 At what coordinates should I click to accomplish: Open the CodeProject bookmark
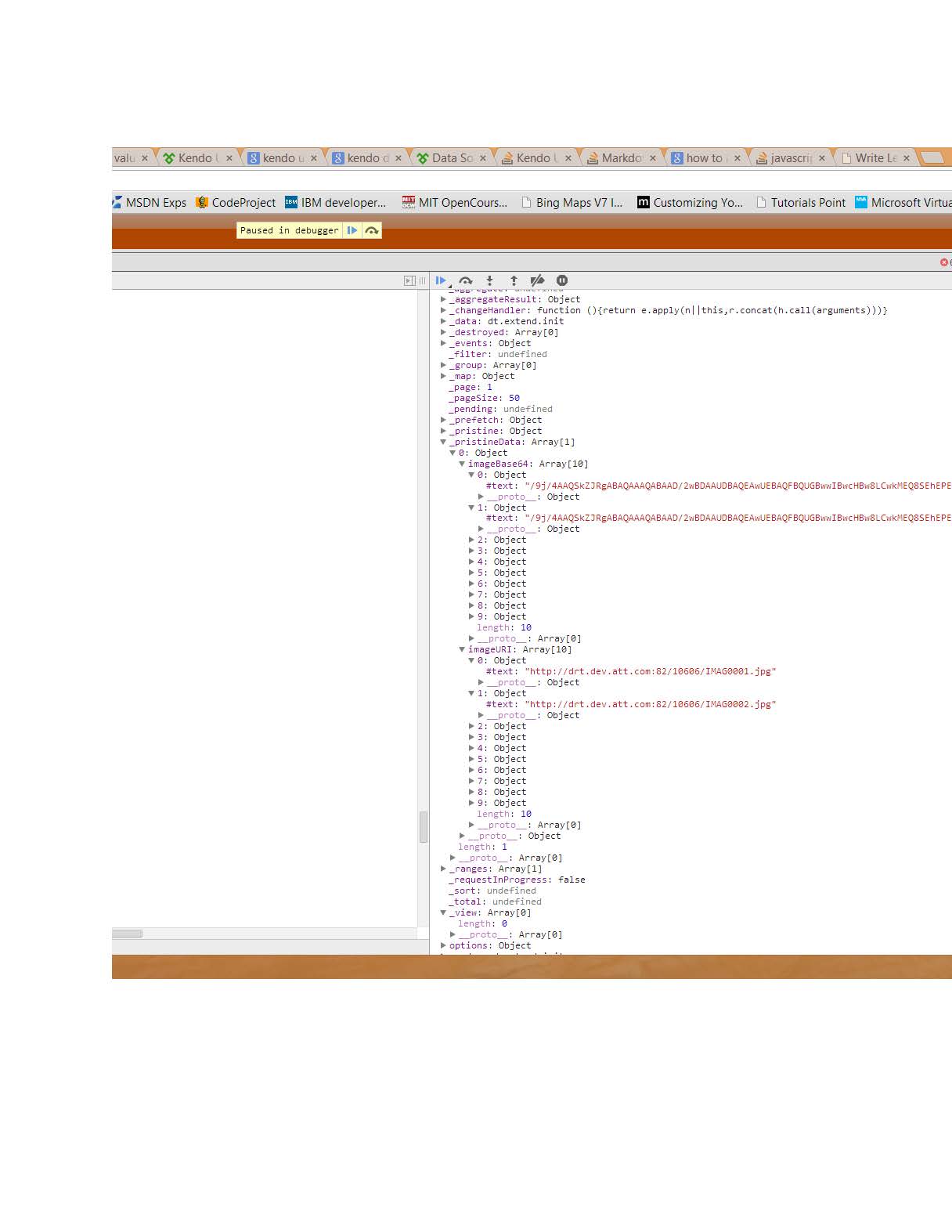click(236, 202)
